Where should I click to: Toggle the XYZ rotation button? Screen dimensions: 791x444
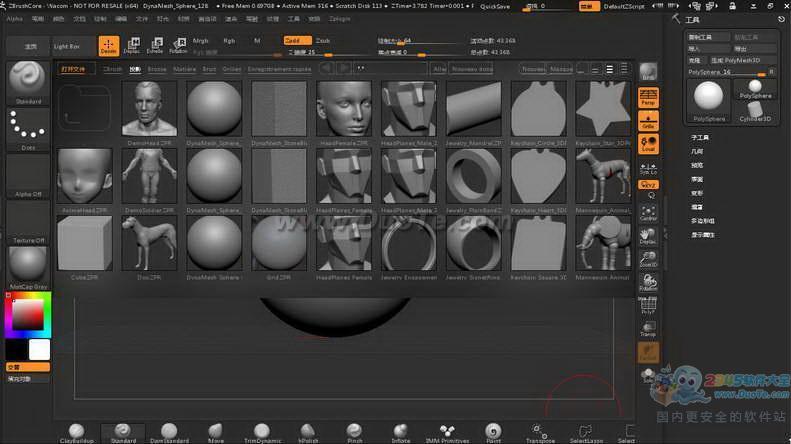click(648, 185)
